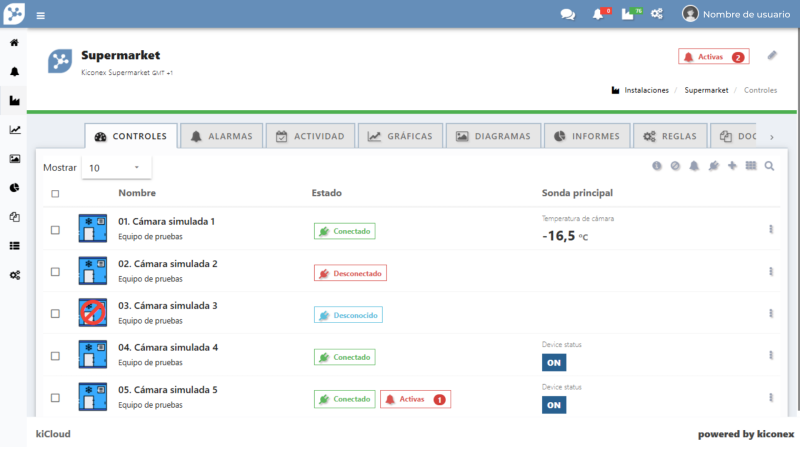Open the search magnifier icon in table toolbar
The image size is (800, 450).
coord(769,166)
